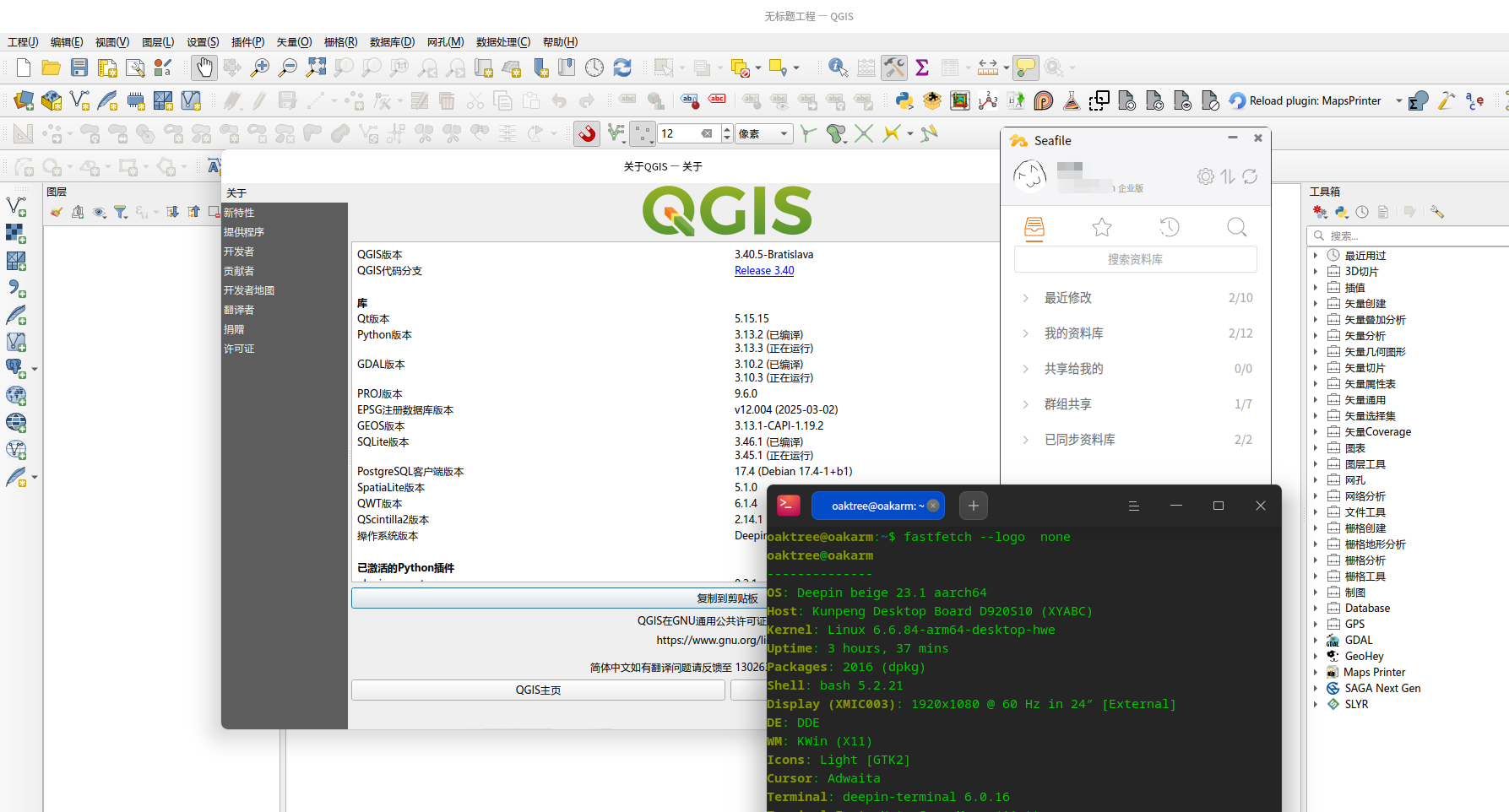This screenshot has height=812, width=1509.
Task: Open the Release 3.40 link
Action: click(764, 271)
